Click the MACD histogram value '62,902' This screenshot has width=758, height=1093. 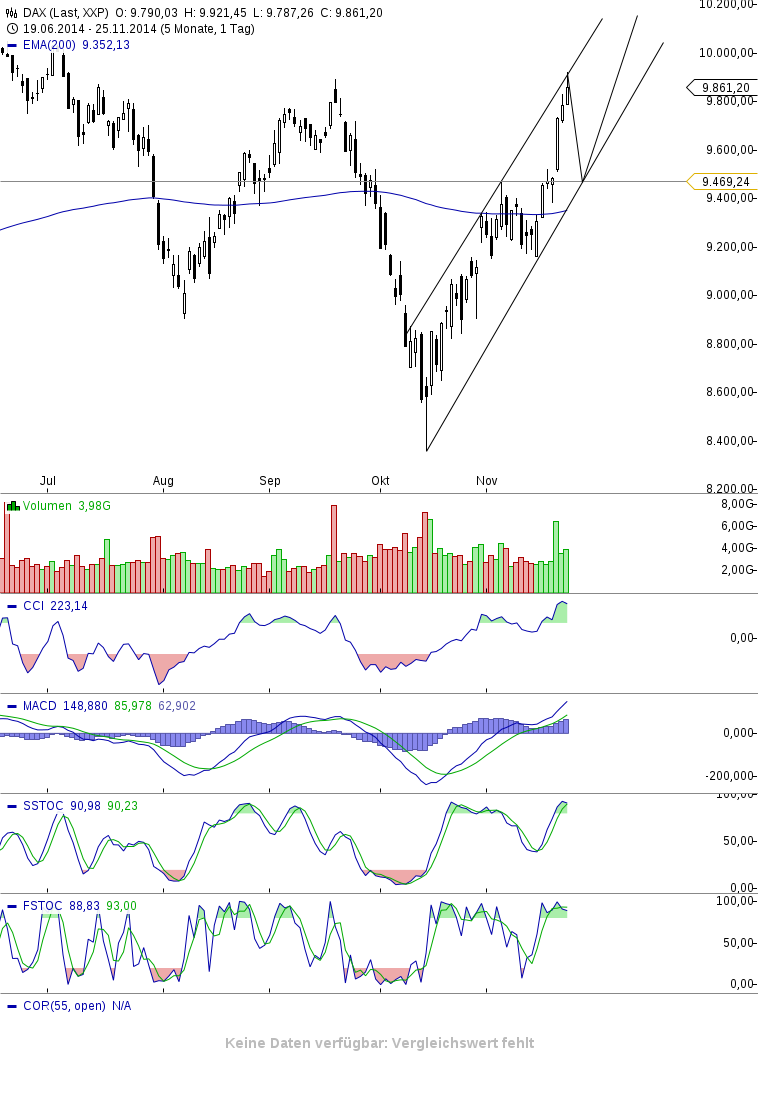pyautogui.click(x=177, y=705)
